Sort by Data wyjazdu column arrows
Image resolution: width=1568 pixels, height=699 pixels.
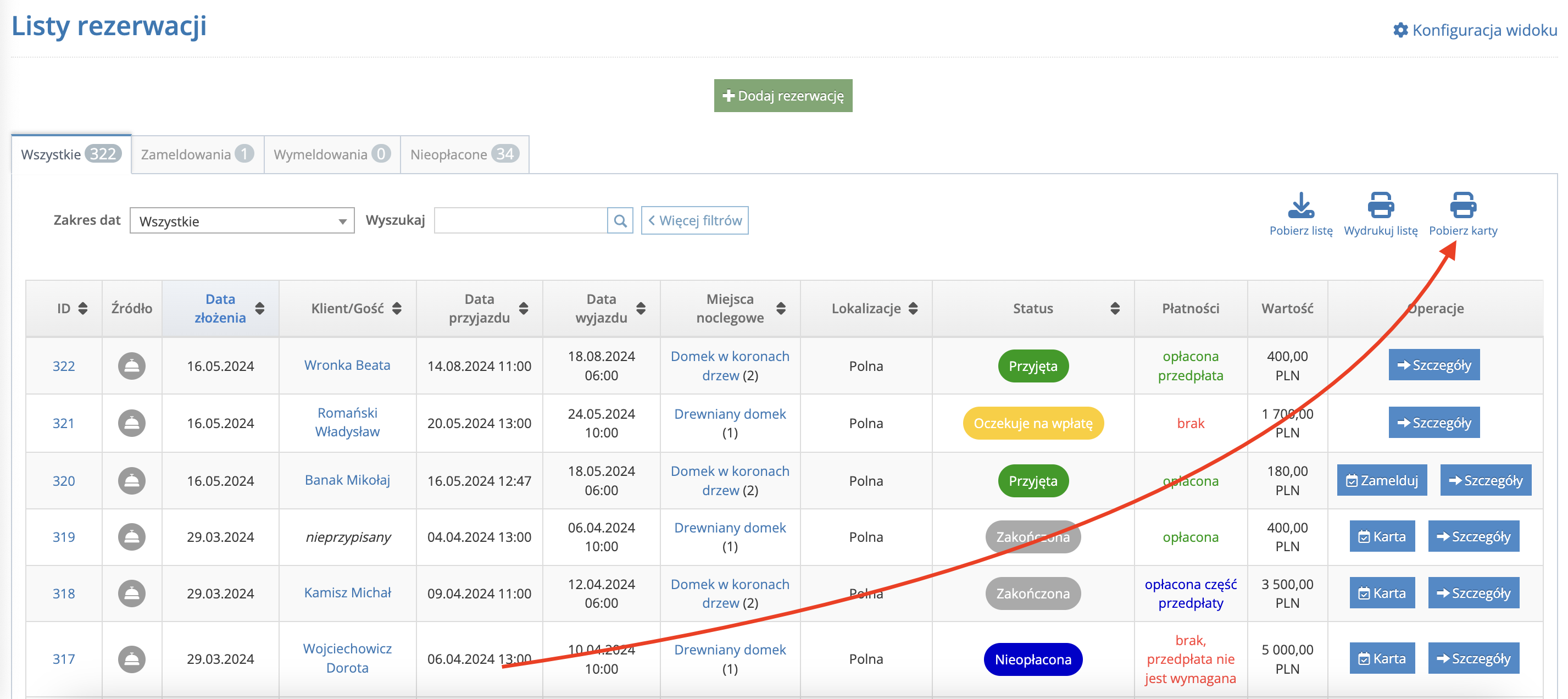pos(641,309)
